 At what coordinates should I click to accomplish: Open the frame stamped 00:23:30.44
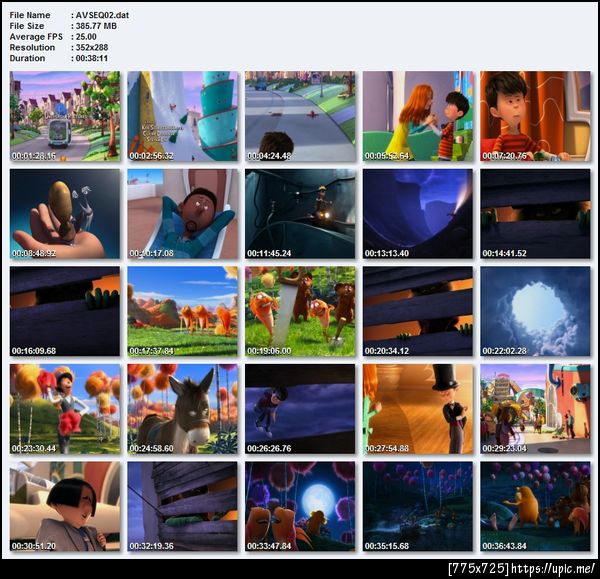65,409
